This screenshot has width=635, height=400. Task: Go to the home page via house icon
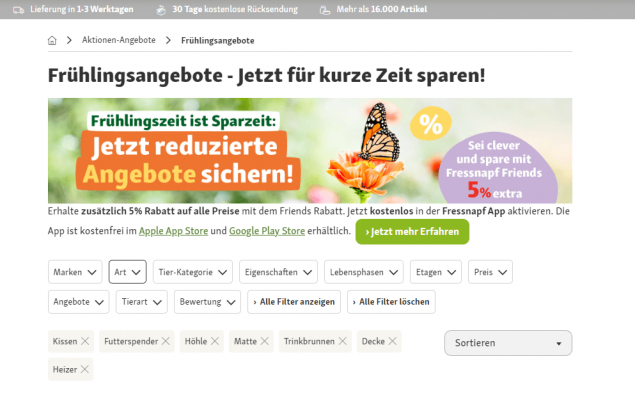52,40
